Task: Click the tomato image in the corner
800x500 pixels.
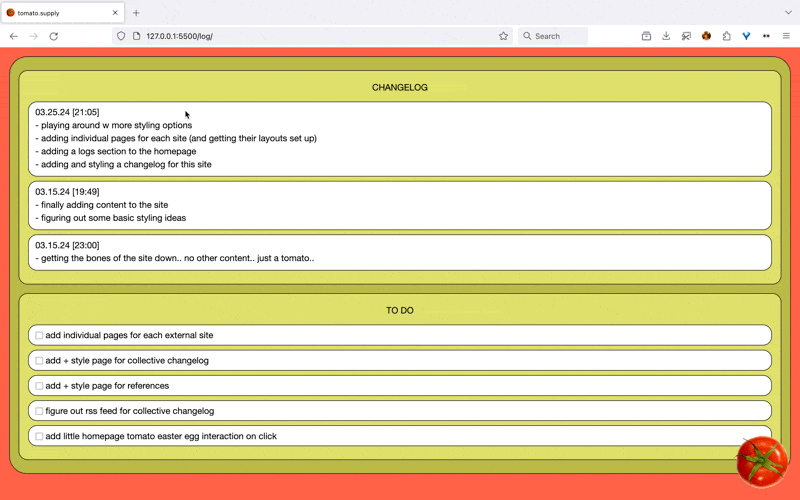Action: (x=762, y=461)
